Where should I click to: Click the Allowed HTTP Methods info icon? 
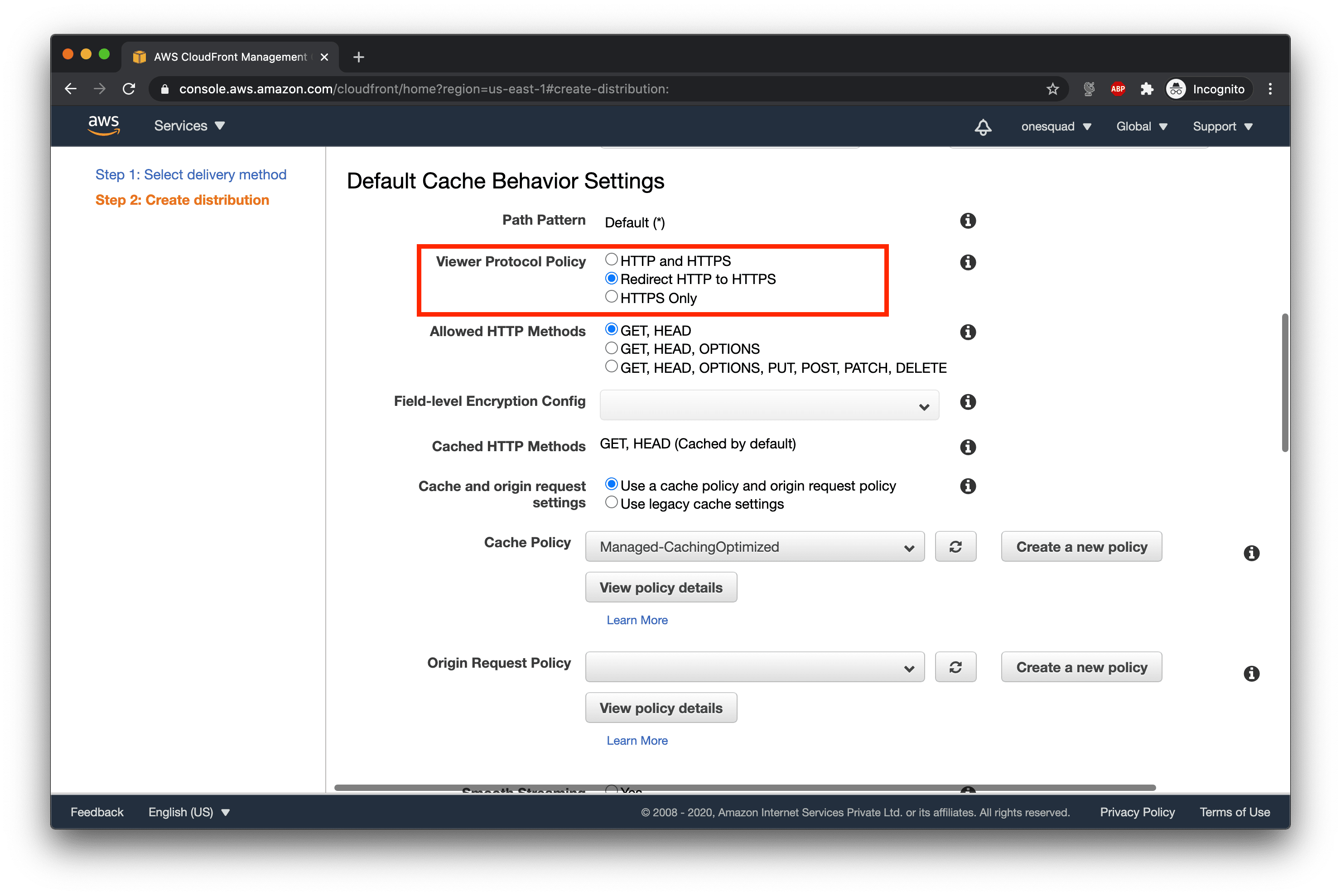click(967, 332)
